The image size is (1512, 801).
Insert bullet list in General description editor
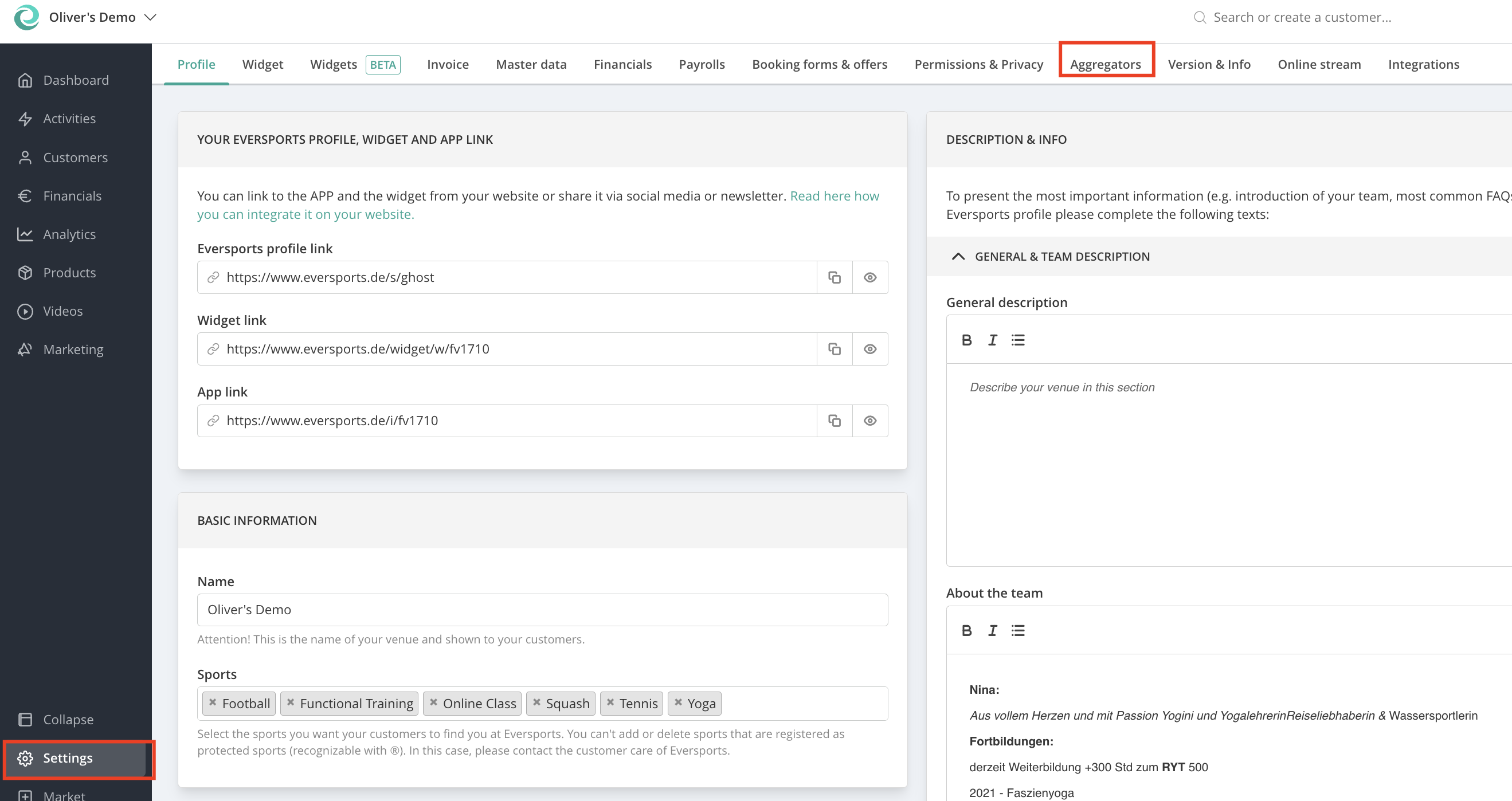[1018, 340]
